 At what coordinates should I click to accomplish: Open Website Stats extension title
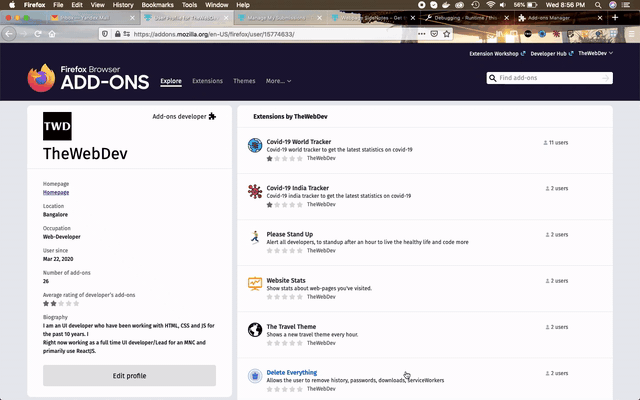coord(286,280)
